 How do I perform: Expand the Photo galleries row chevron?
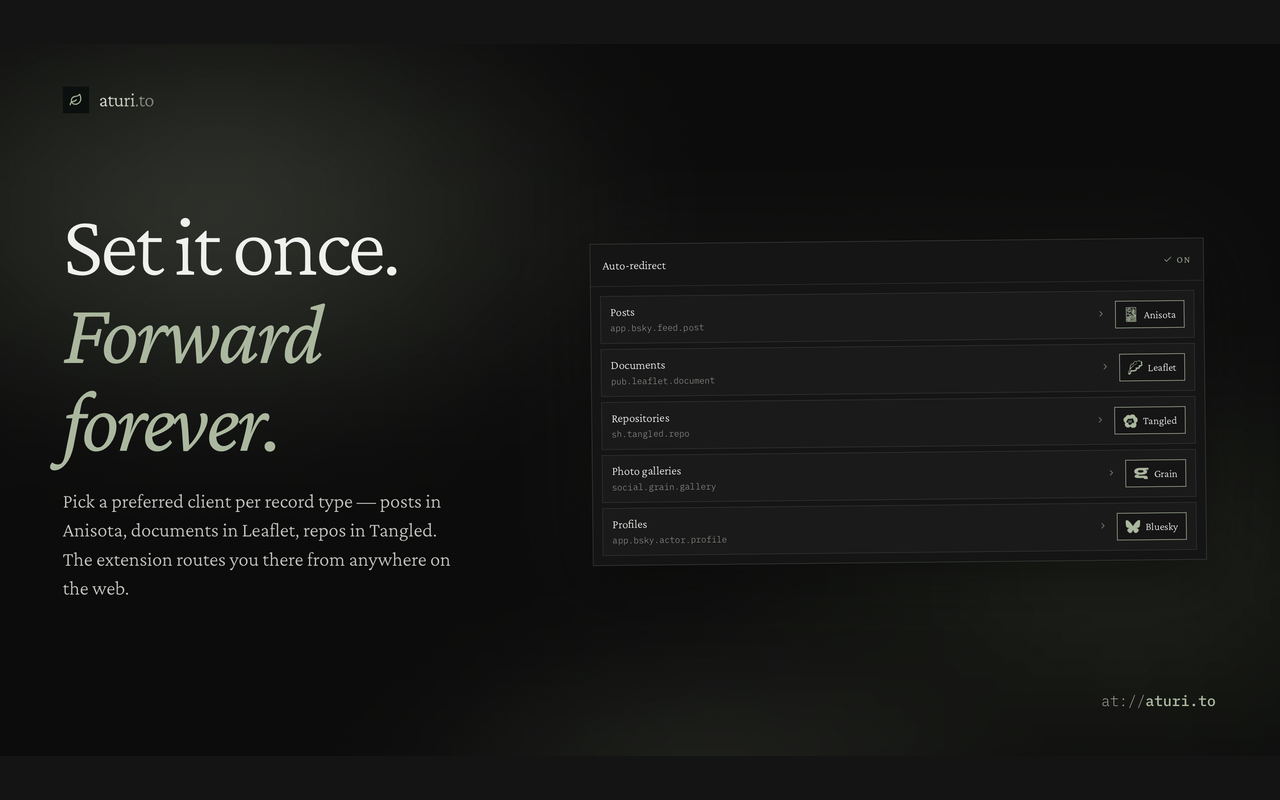click(x=1111, y=473)
